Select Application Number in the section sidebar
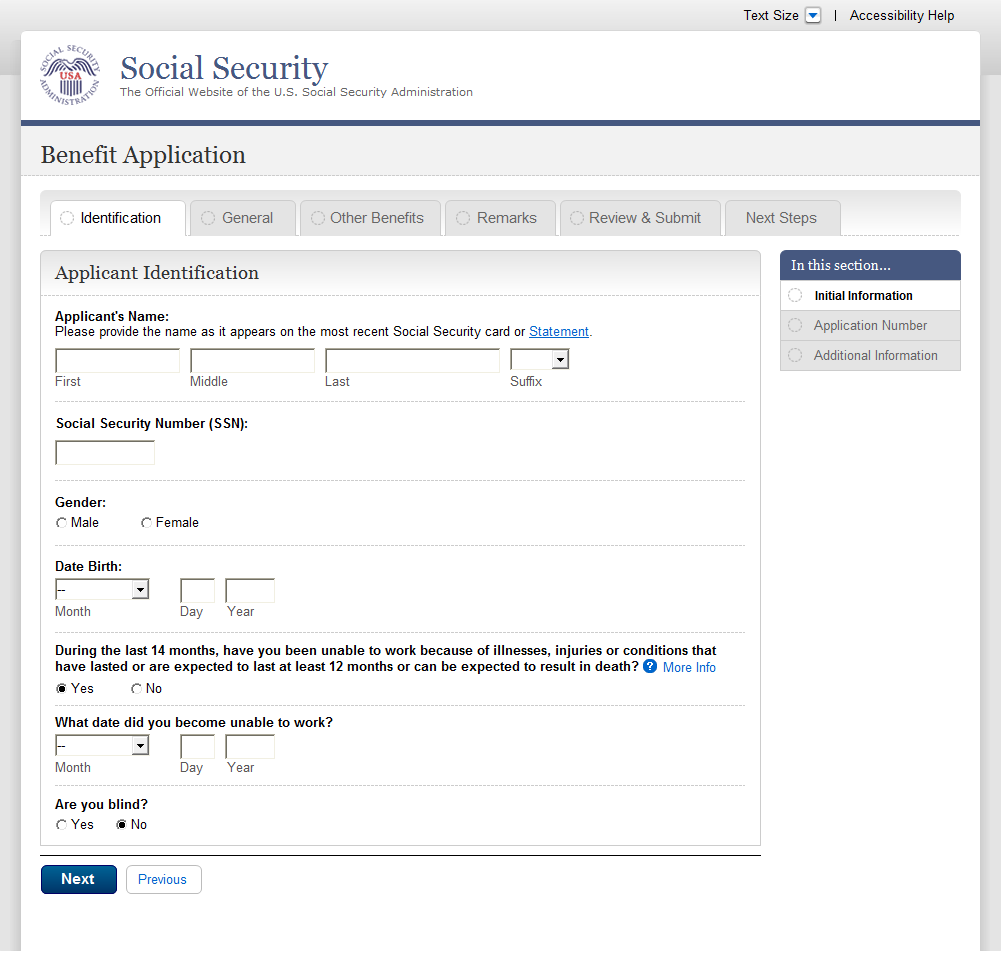Viewport: 1008px width, 958px height. pyautogui.click(x=870, y=326)
